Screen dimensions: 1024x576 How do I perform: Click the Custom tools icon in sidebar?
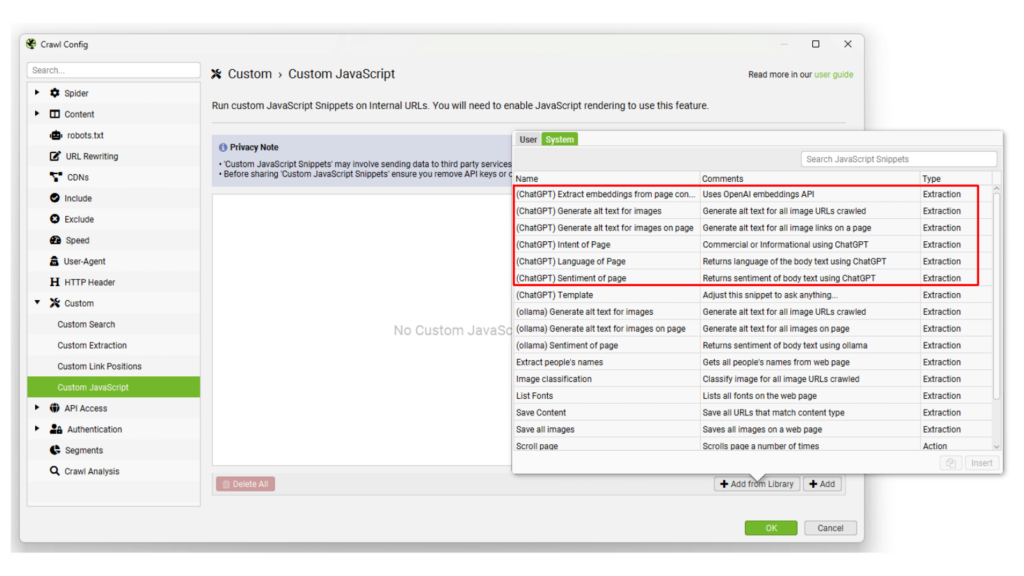pyautogui.click(x=55, y=303)
